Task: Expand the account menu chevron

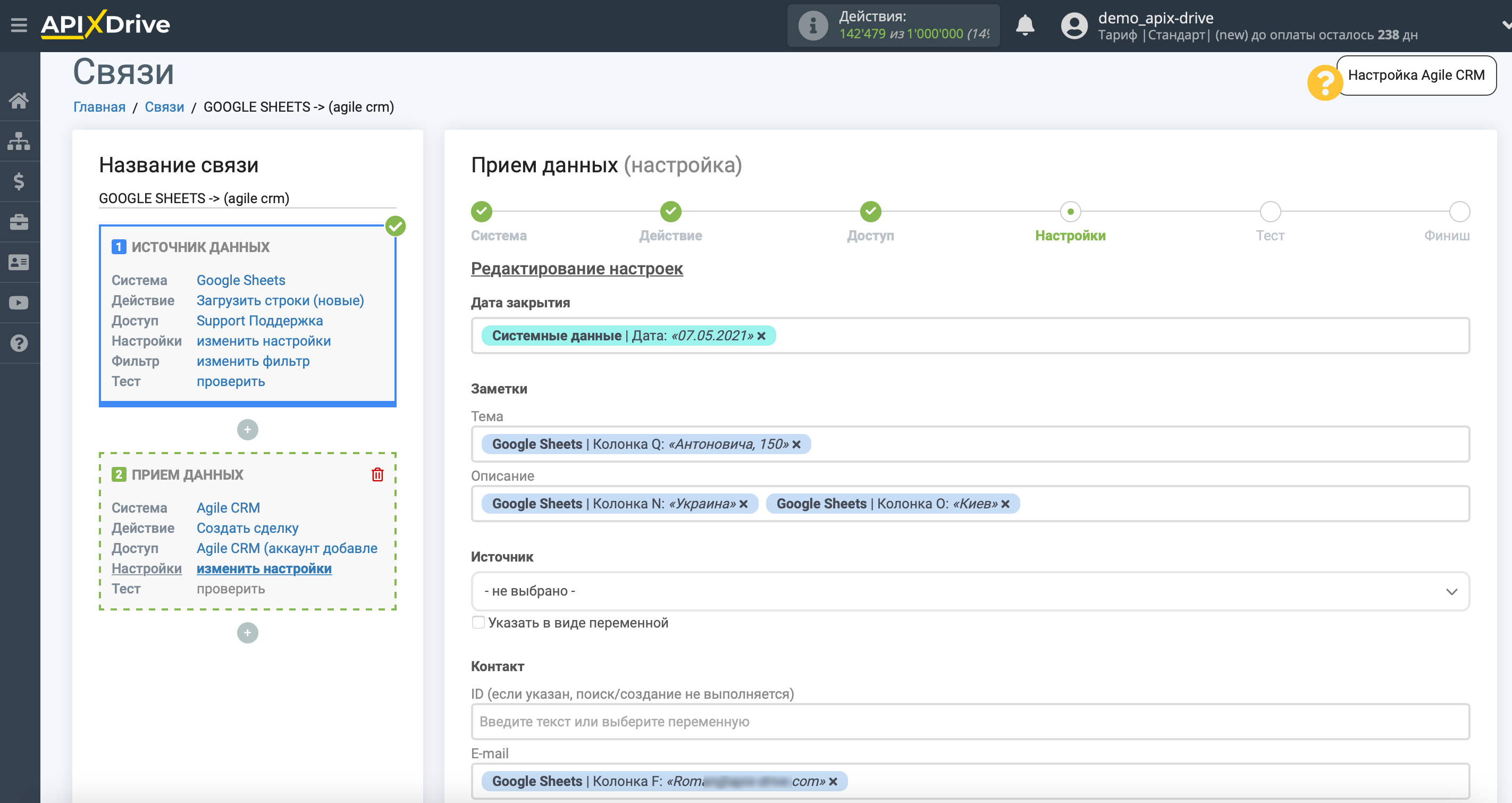Action: click(1506, 24)
